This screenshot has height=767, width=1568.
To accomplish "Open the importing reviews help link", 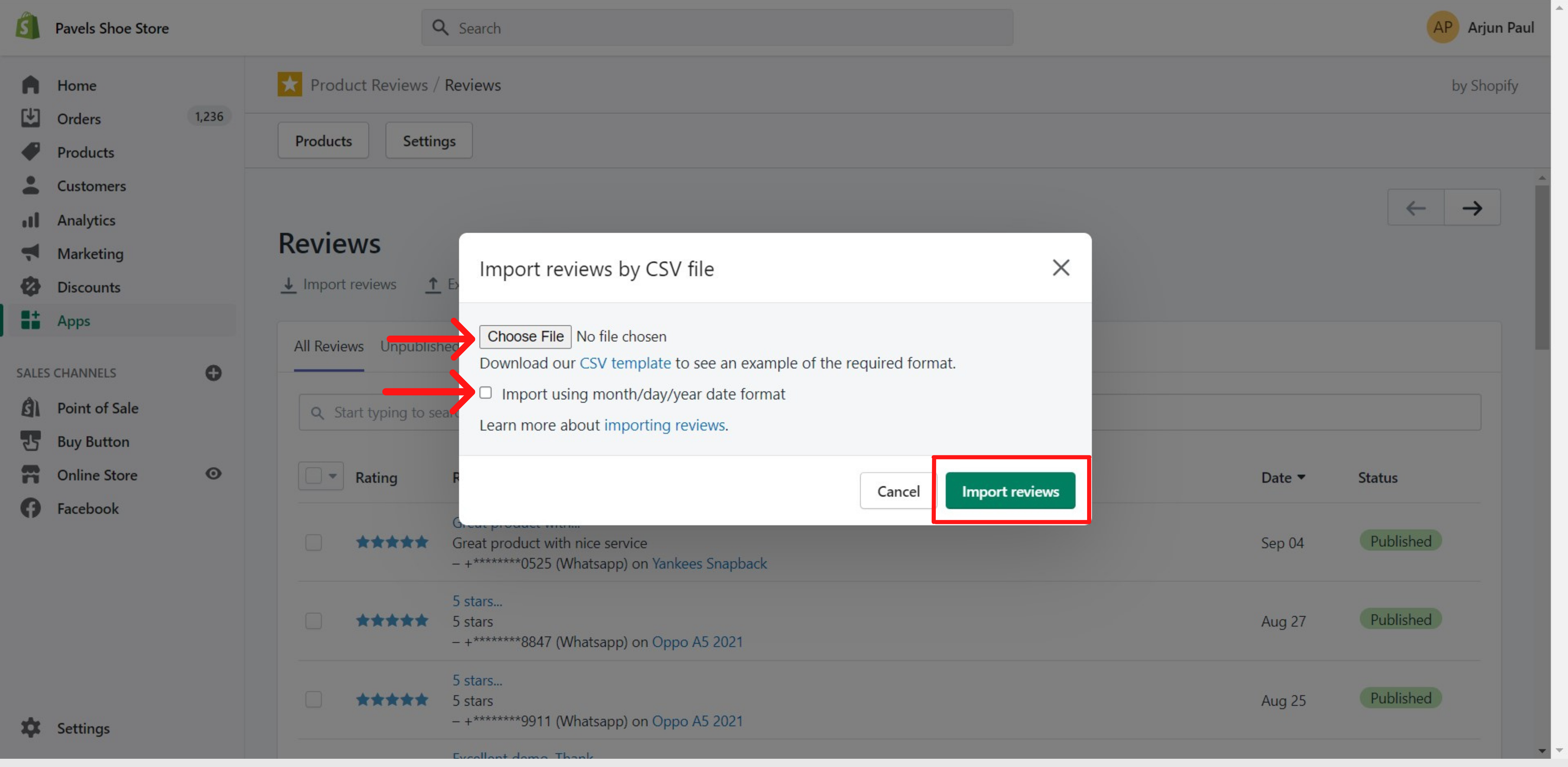I will [x=664, y=425].
